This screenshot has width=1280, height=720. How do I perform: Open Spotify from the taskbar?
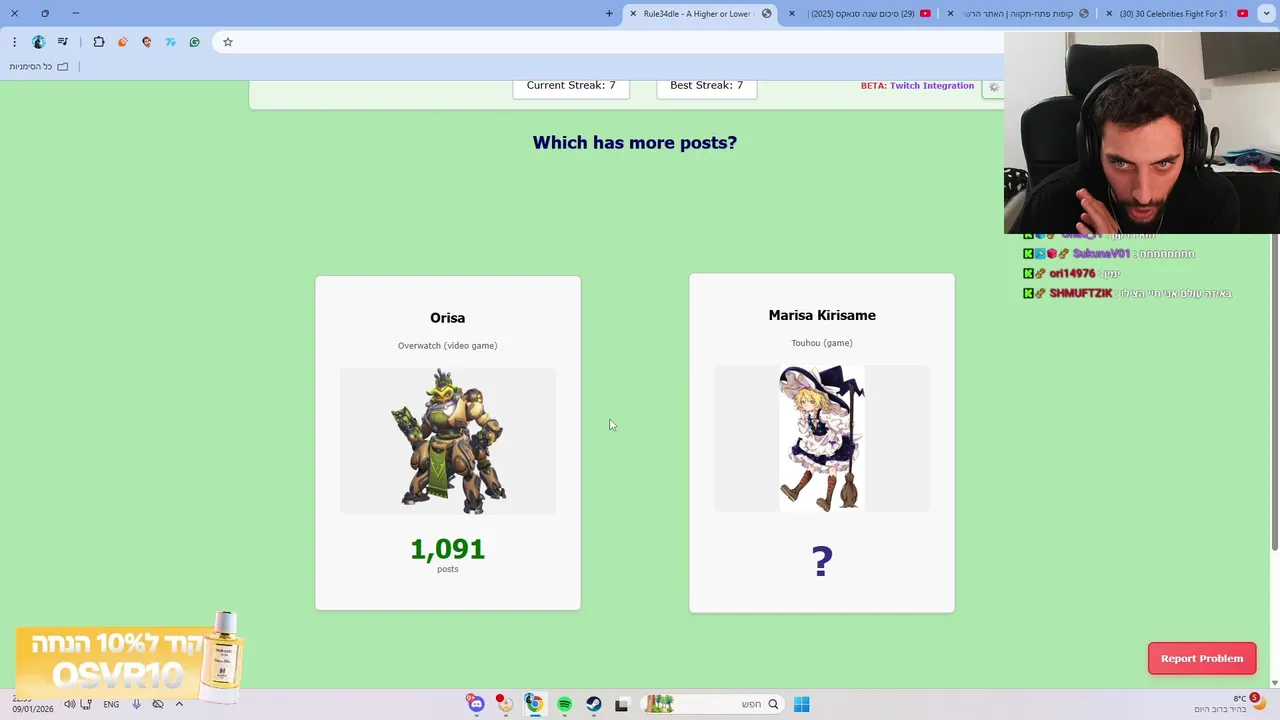pos(564,704)
